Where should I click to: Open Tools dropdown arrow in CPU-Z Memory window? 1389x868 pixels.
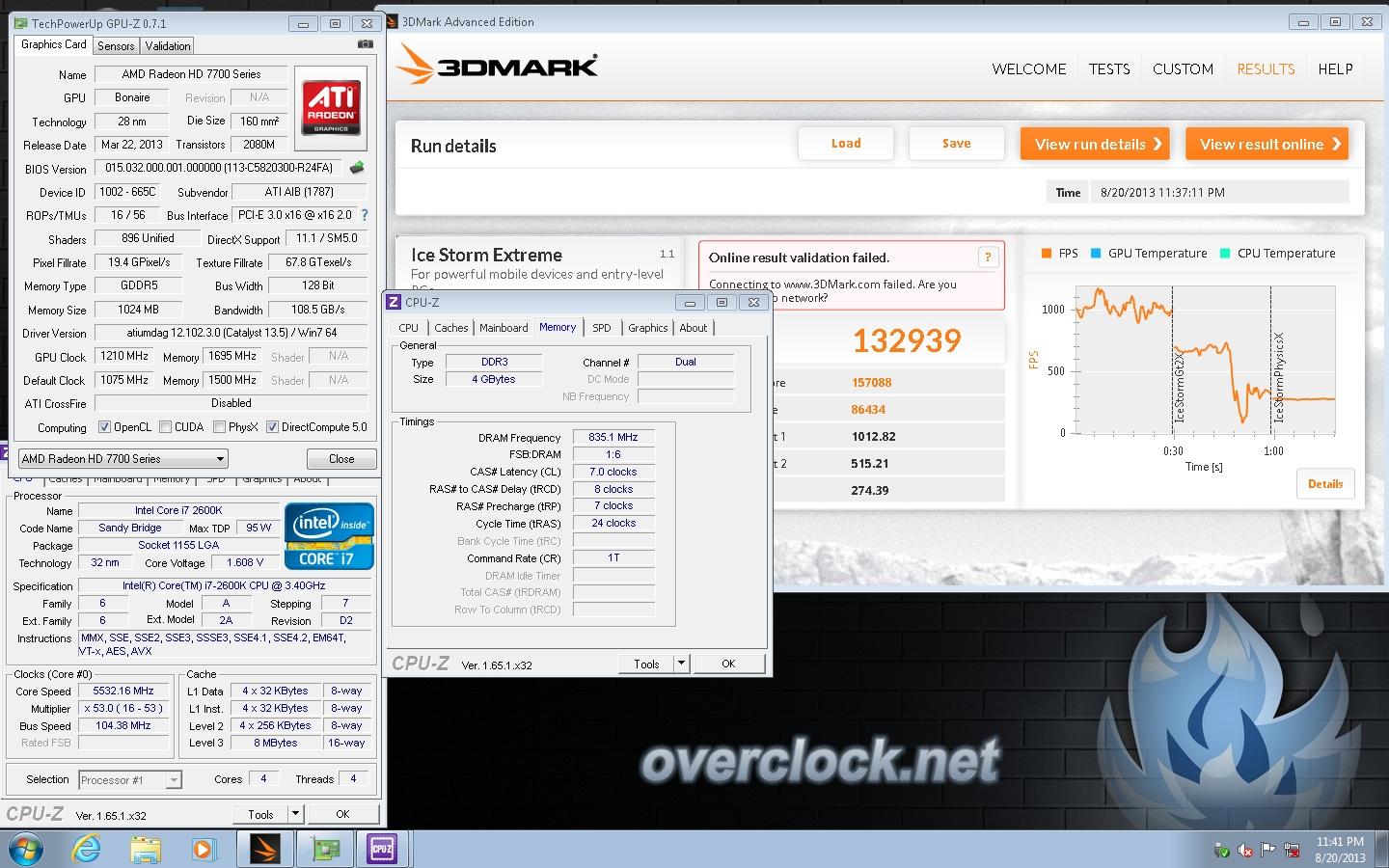680,664
